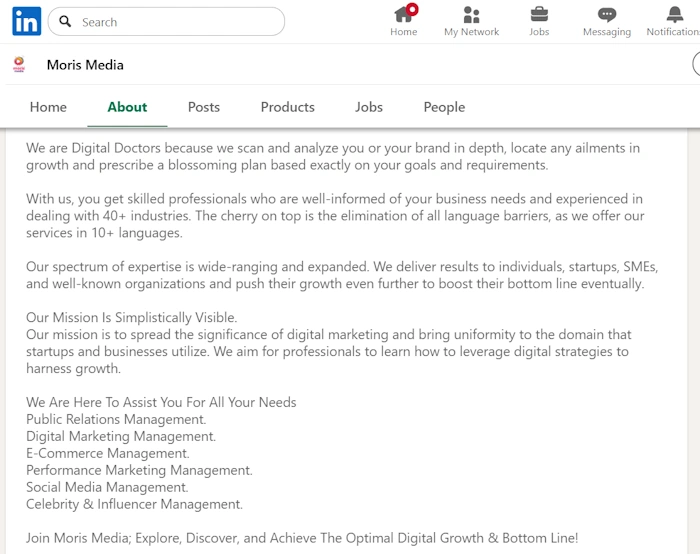
Task: Click 'We Are Here To Assist You' heading
Action: (x=161, y=402)
